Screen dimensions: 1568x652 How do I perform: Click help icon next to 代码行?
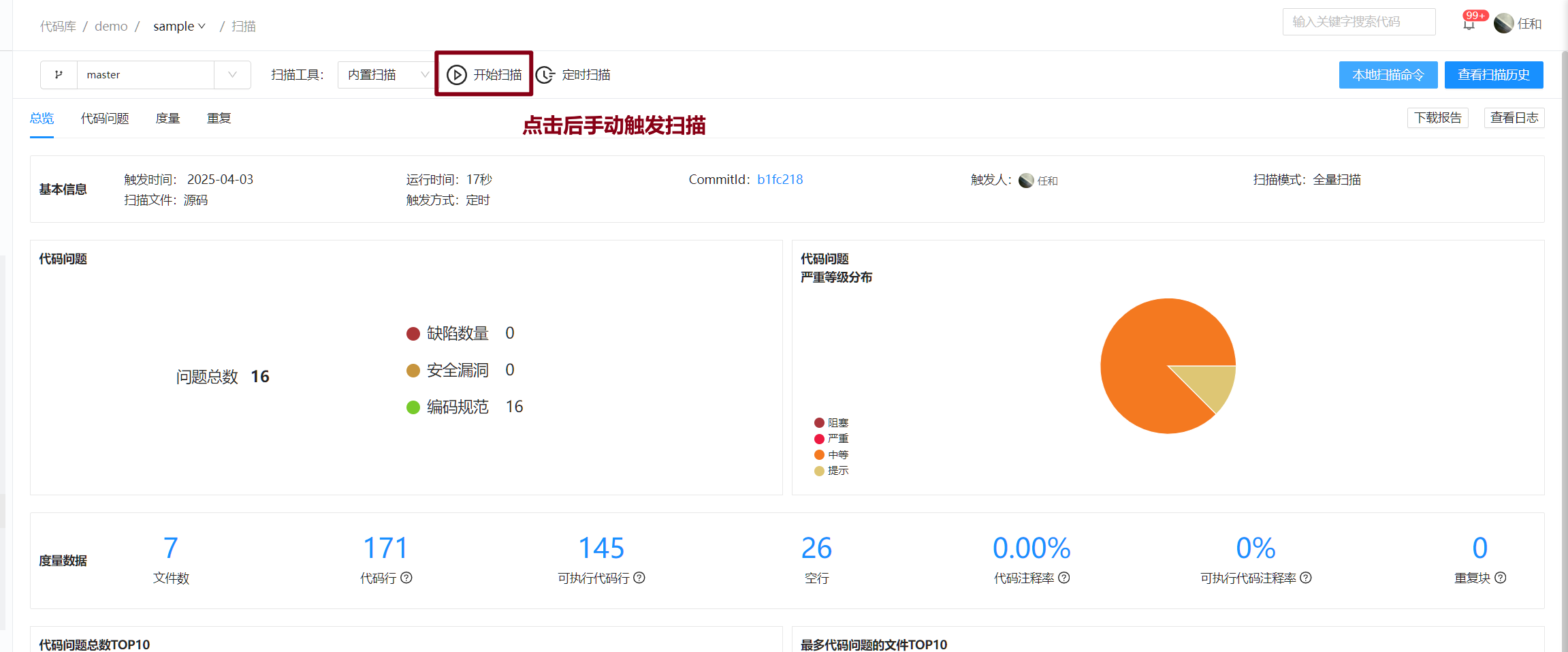406,578
